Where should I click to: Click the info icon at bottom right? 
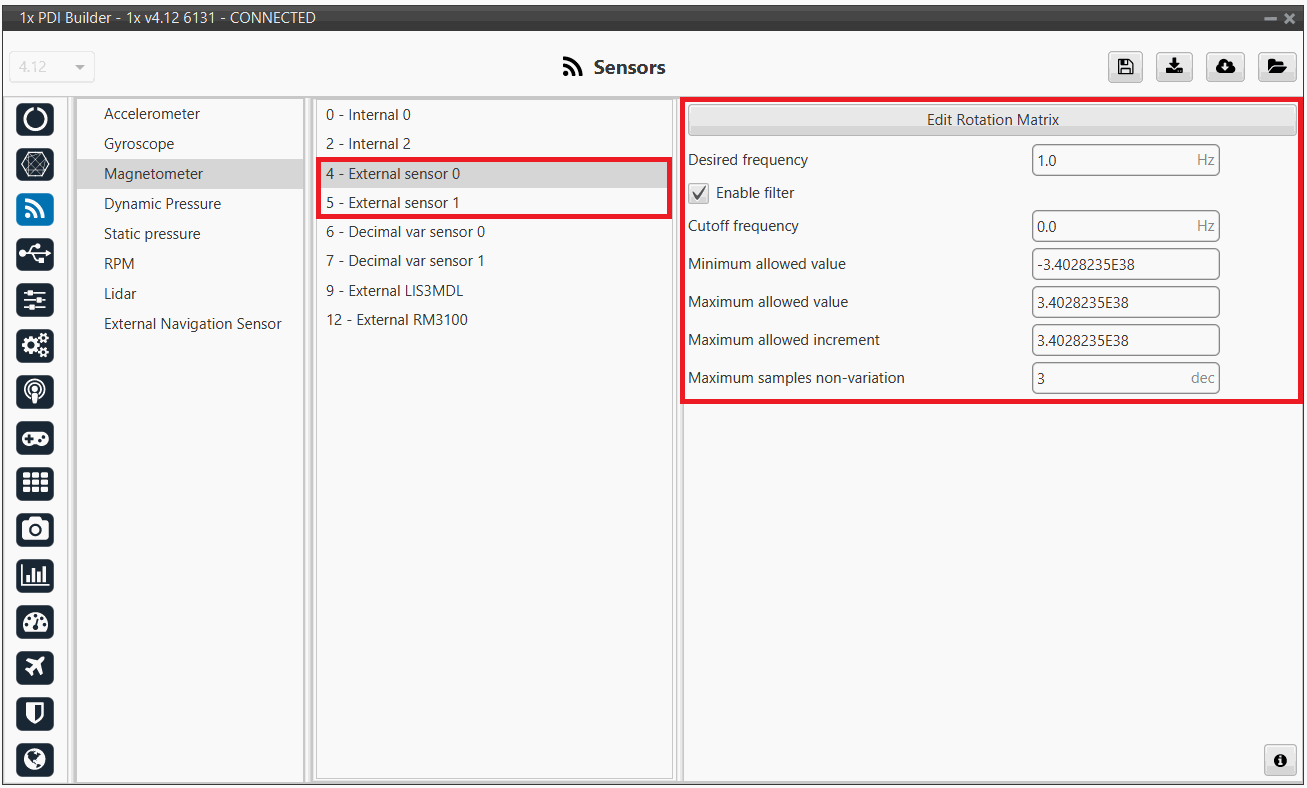coord(1280,760)
